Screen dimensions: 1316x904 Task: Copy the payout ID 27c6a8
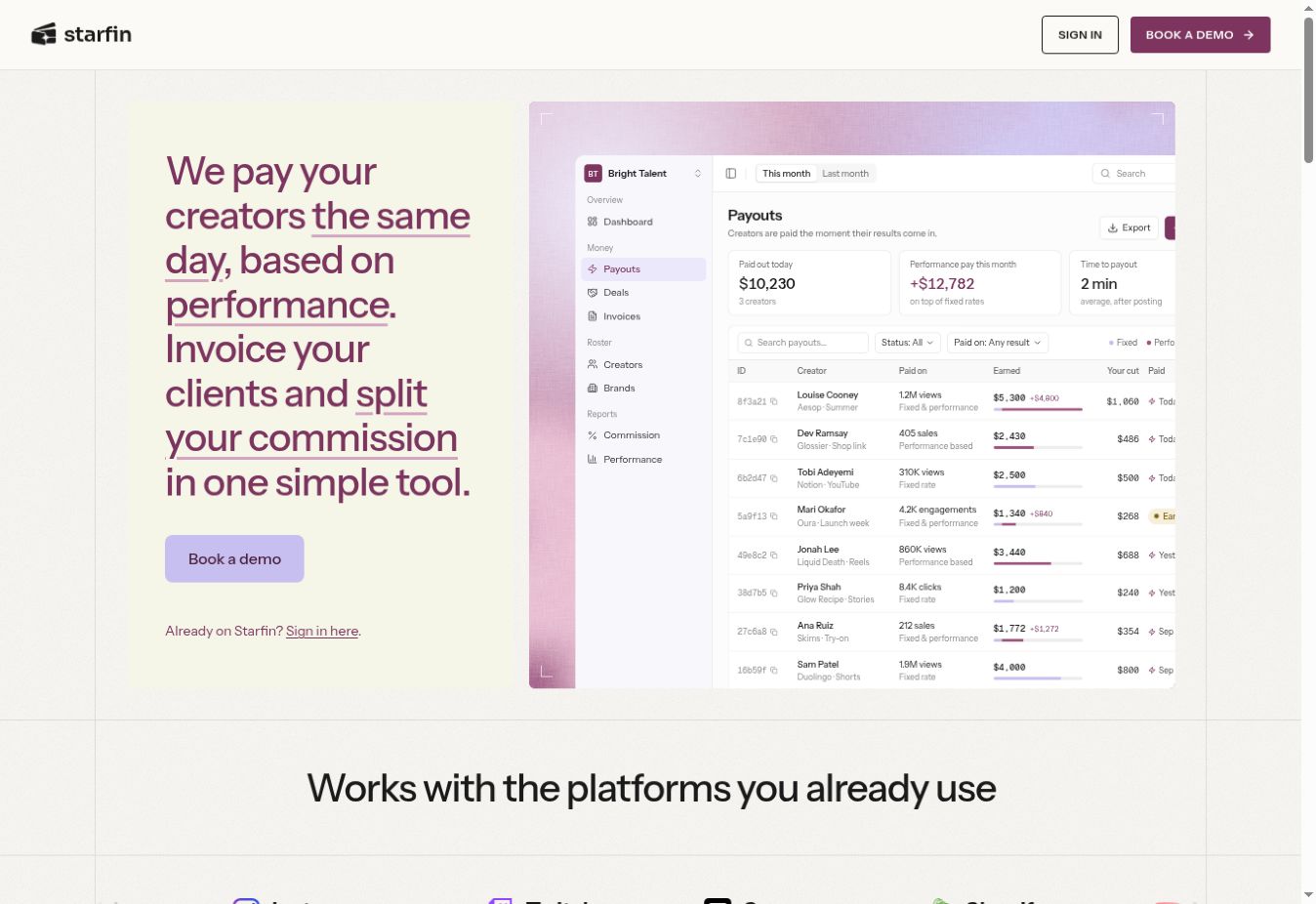tap(774, 632)
